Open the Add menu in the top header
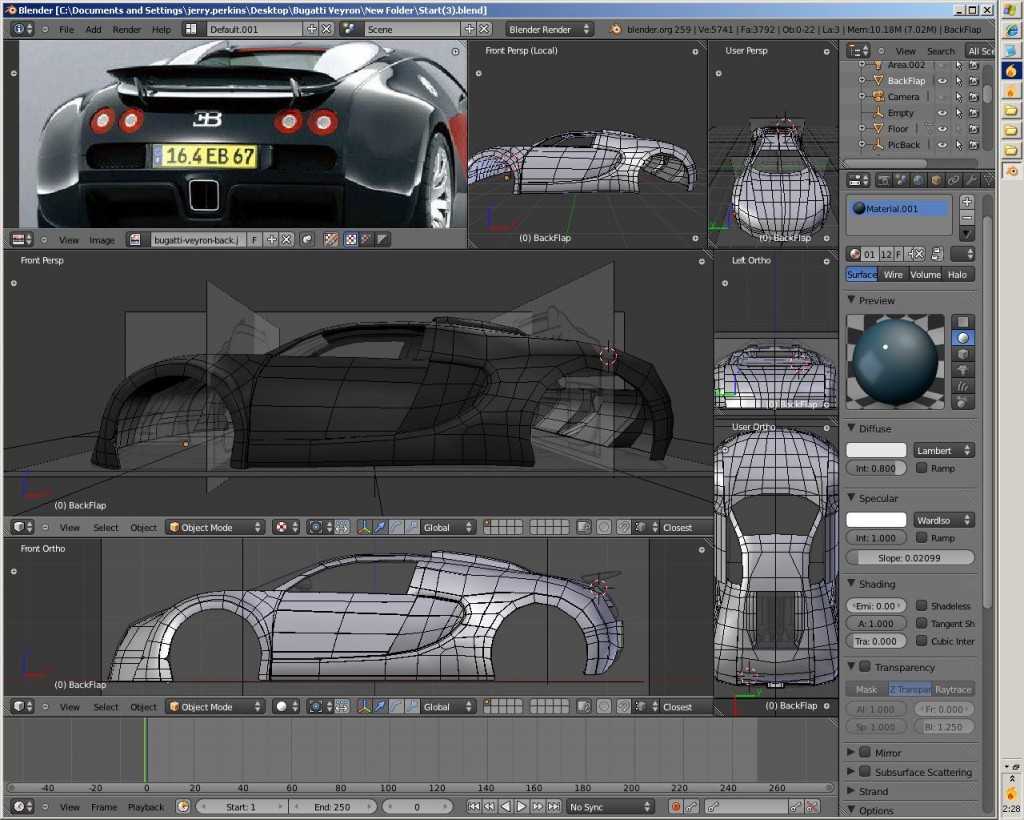 tap(94, 29)
